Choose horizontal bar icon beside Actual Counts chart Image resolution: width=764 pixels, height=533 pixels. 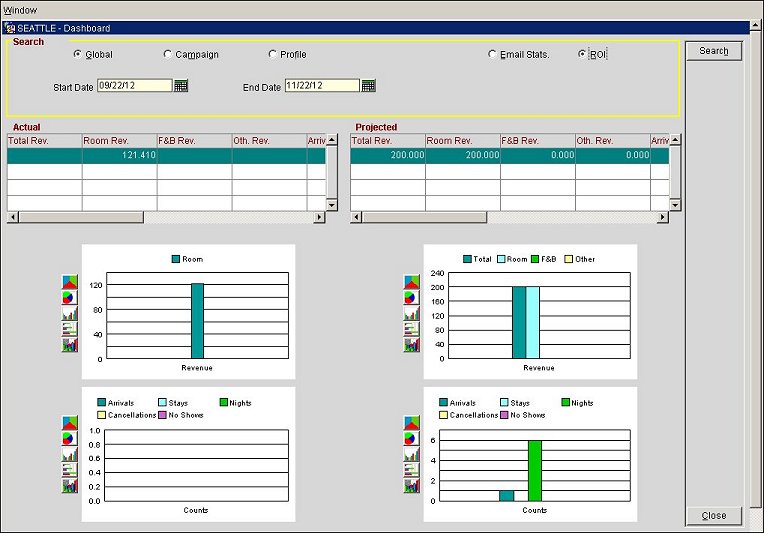70,469
